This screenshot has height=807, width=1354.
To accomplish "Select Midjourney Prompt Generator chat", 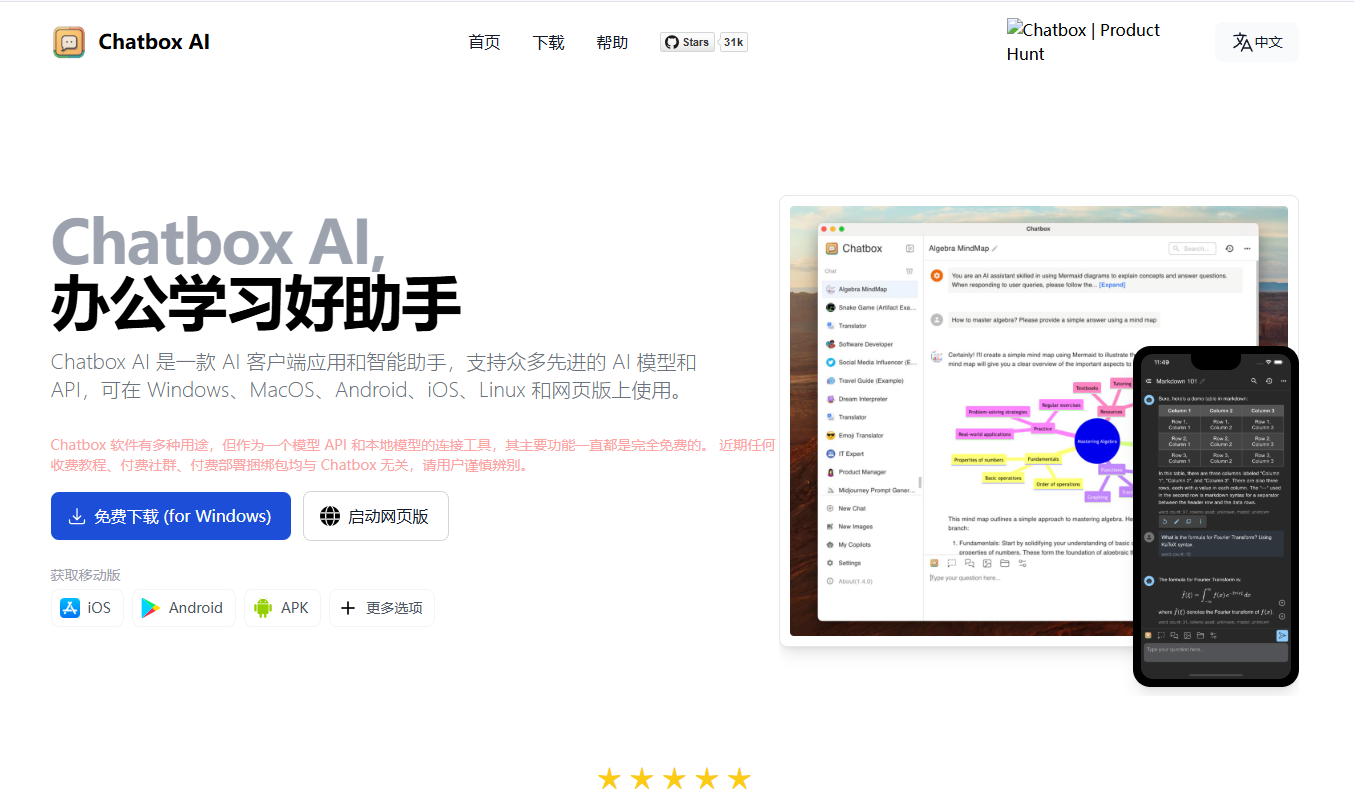I will click(870, 490).
